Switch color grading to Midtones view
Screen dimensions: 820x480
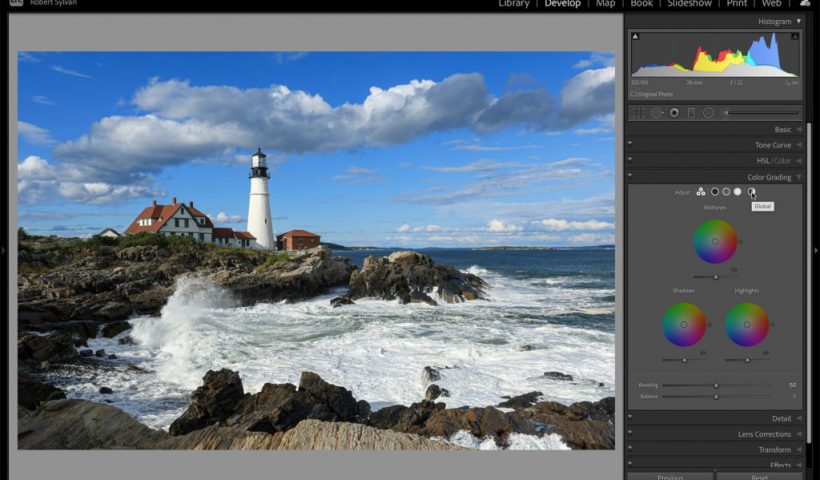tap(726, 192)
